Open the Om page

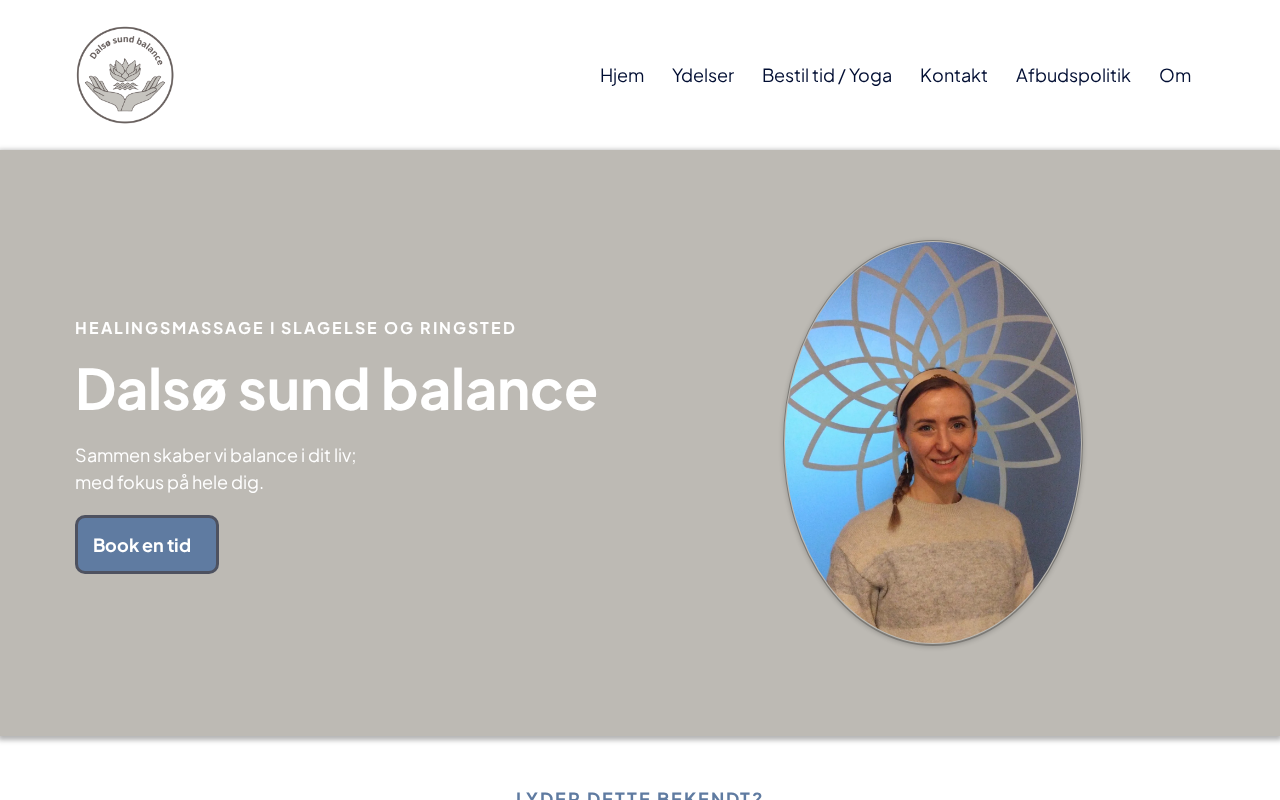[1175, 75]
